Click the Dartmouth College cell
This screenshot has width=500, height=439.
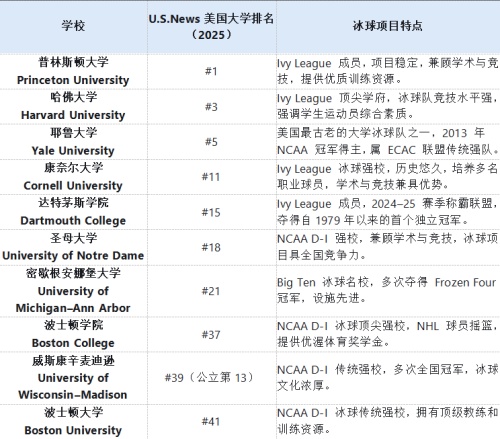point(73,212)
